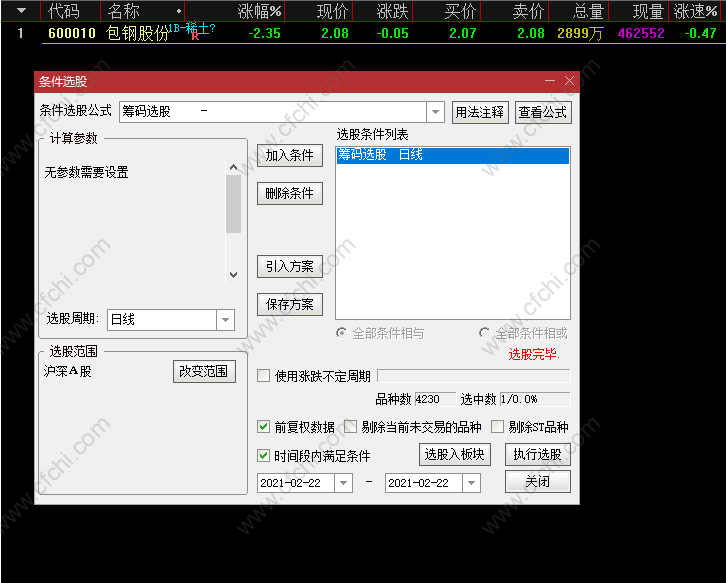Viewport: 726px width, 583px height.
Task: Uncheck 时间段内满足条件 checkbox
Action: point(263,456)
